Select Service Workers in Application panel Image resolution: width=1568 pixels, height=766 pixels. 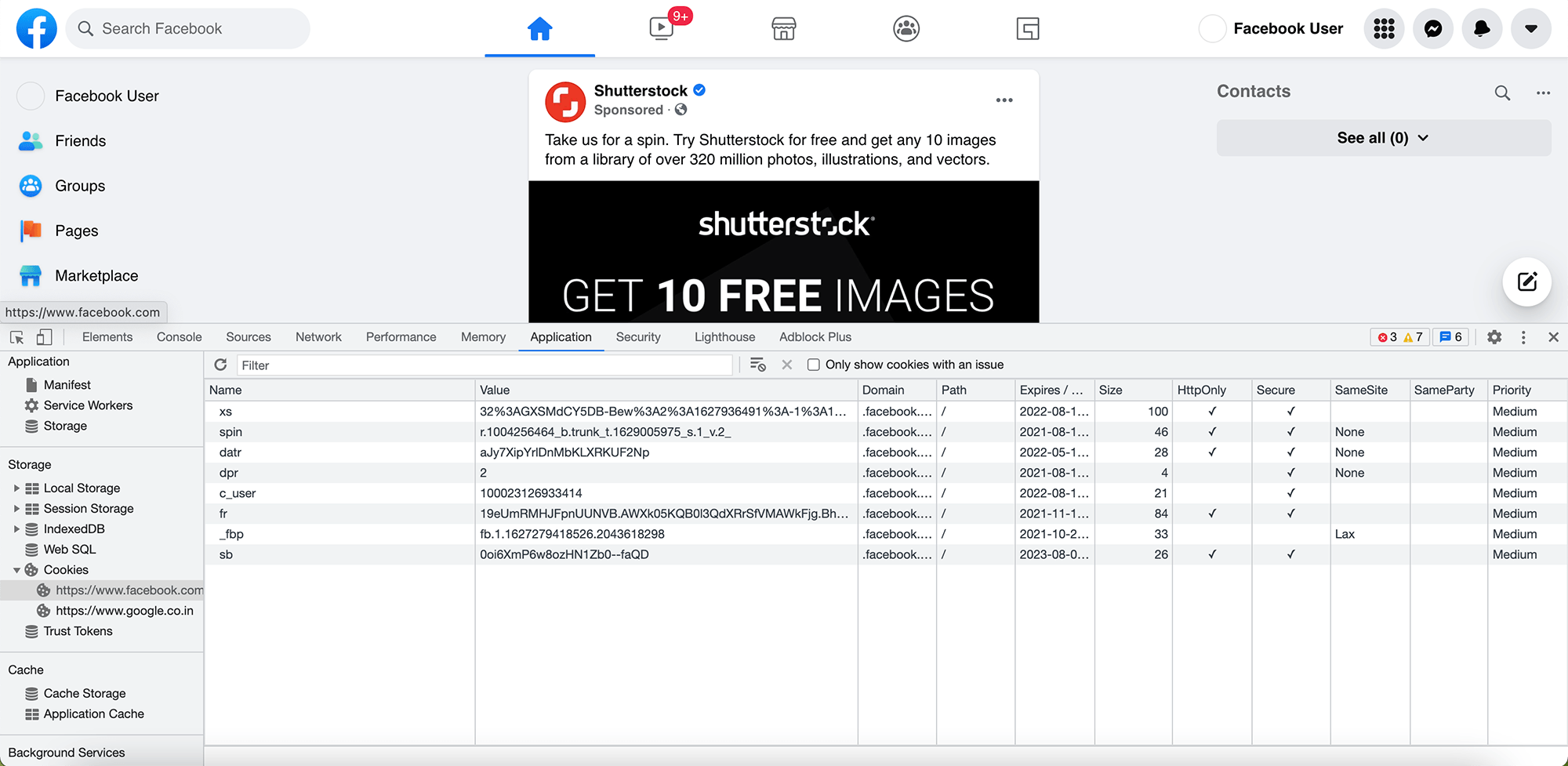point(88,405)
